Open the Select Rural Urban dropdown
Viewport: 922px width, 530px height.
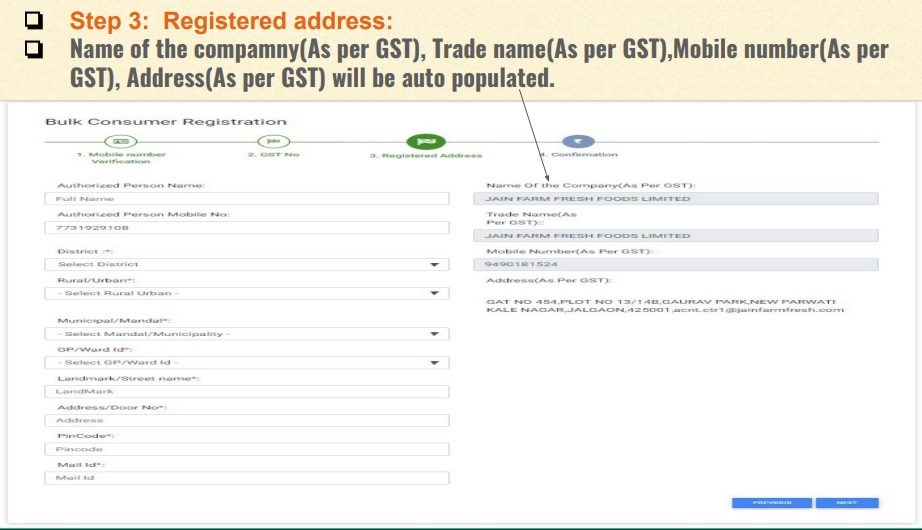[x=247, y=293]
